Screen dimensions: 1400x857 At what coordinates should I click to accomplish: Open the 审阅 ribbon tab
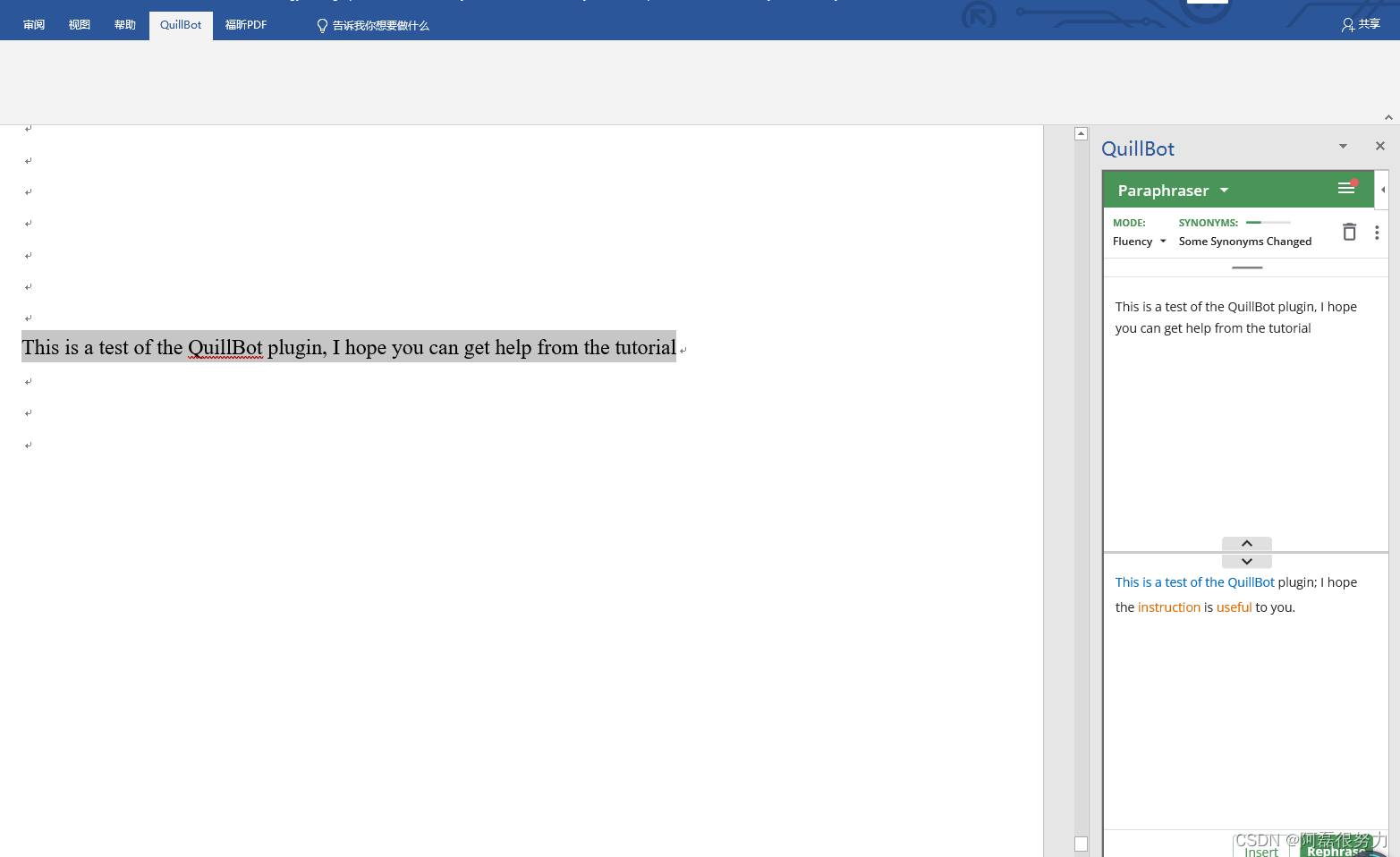point(34,25)
